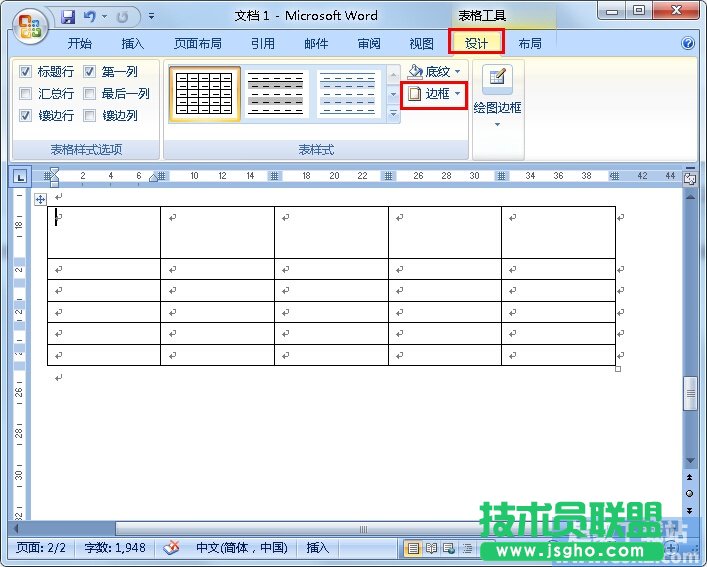Viewport: 707px width, 567px height.
Task: Click the 绘图边框 draw borders icon
Action: tap(497, 79)
